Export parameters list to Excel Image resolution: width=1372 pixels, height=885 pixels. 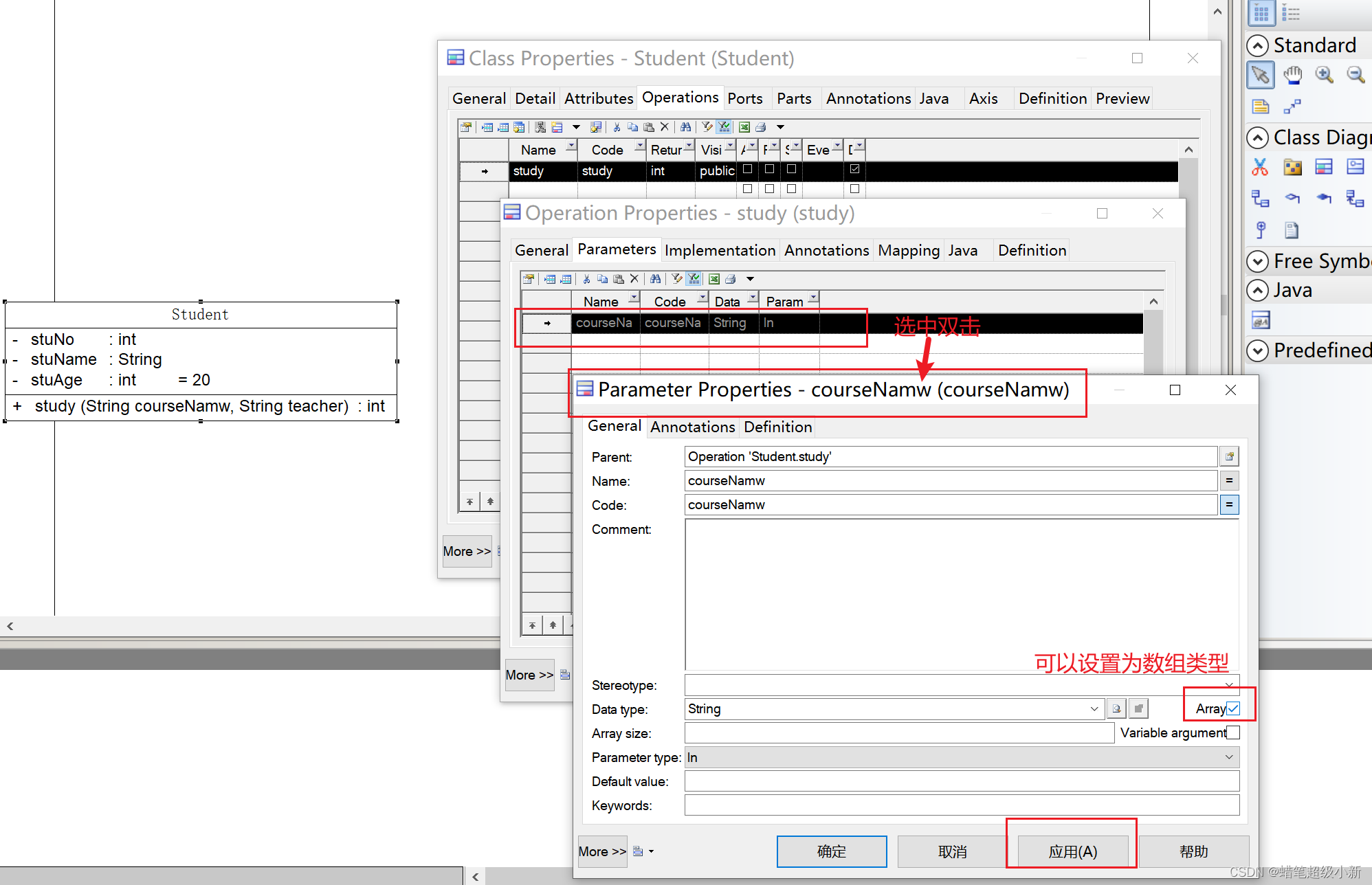[713, 278]
